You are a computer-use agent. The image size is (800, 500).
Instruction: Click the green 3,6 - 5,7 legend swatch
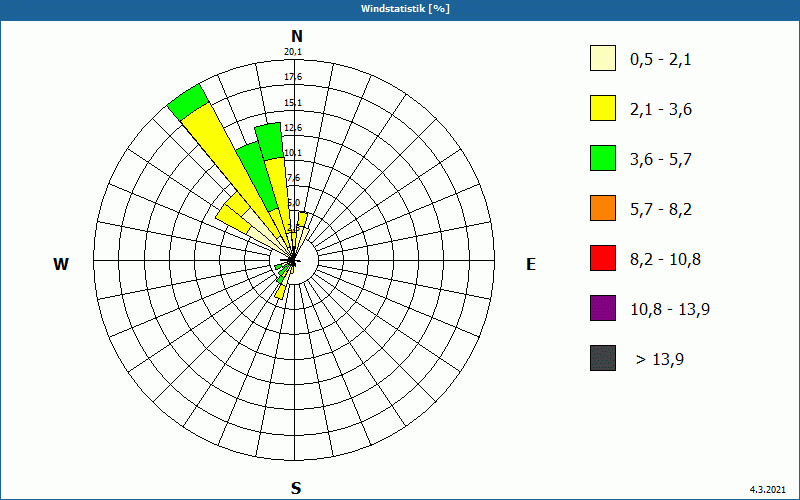click(603, 158)
